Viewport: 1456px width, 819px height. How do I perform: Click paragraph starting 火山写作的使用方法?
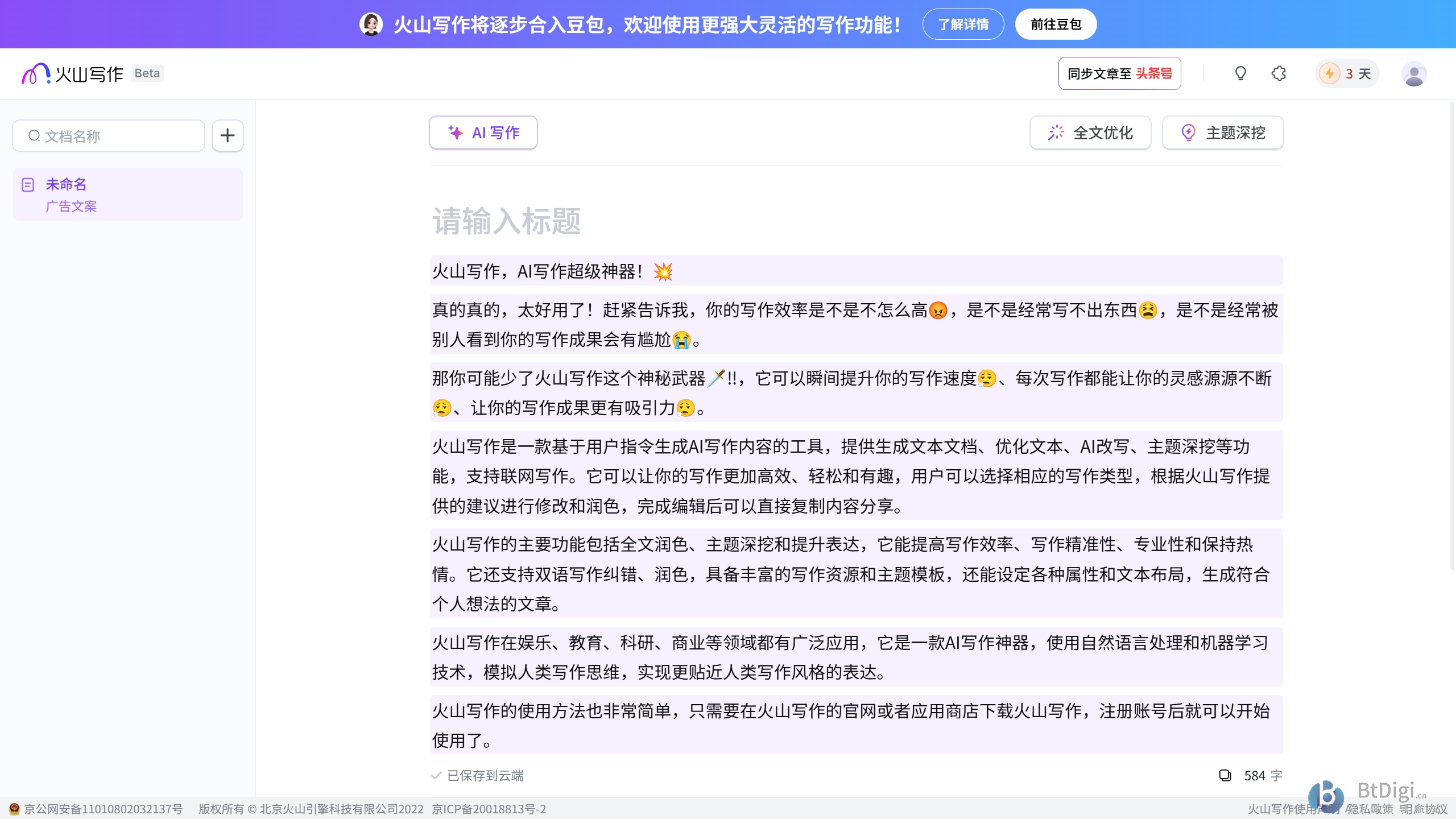click(x=856, y=725)
